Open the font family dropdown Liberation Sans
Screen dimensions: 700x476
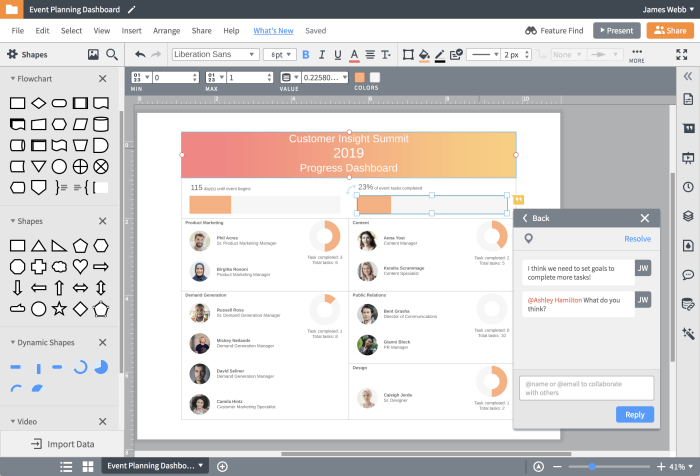(216, 54)
